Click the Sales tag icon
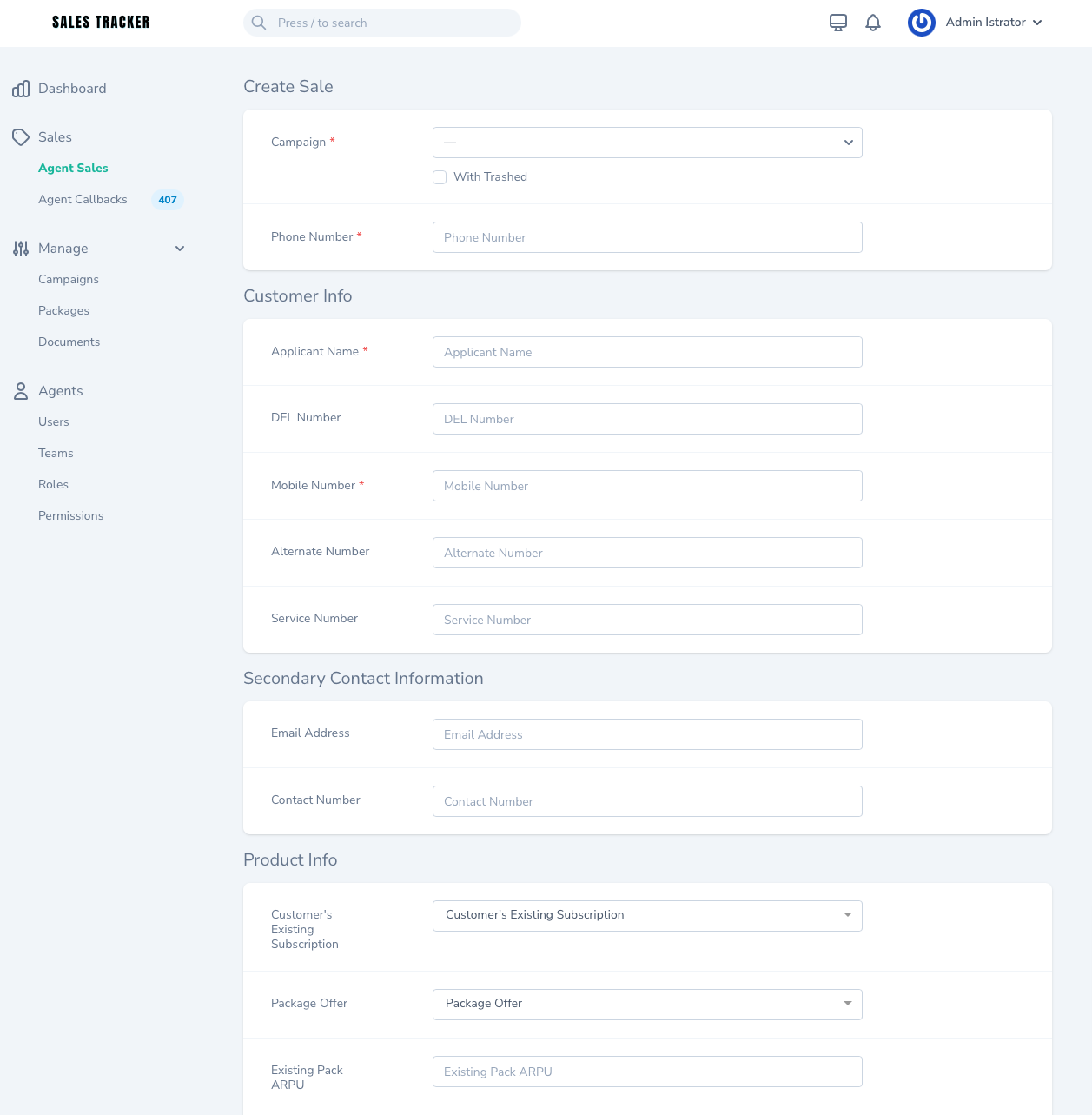This screenshot has width=1092, height=1115. coord(21,137)
